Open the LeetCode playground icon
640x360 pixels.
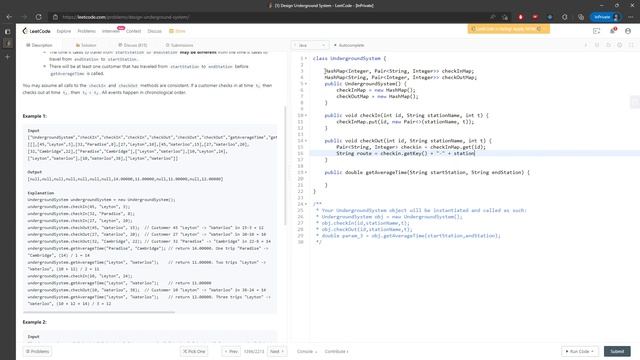click(x=596, y=31)
